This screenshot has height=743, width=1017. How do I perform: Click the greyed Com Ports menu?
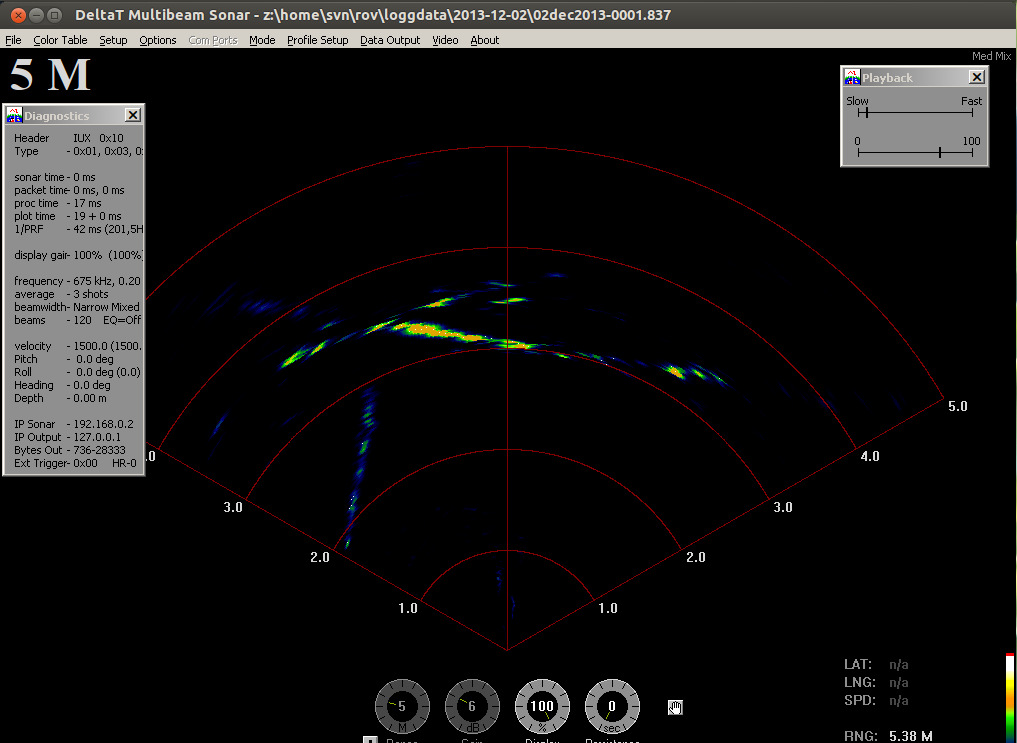(x=213, y=40)
